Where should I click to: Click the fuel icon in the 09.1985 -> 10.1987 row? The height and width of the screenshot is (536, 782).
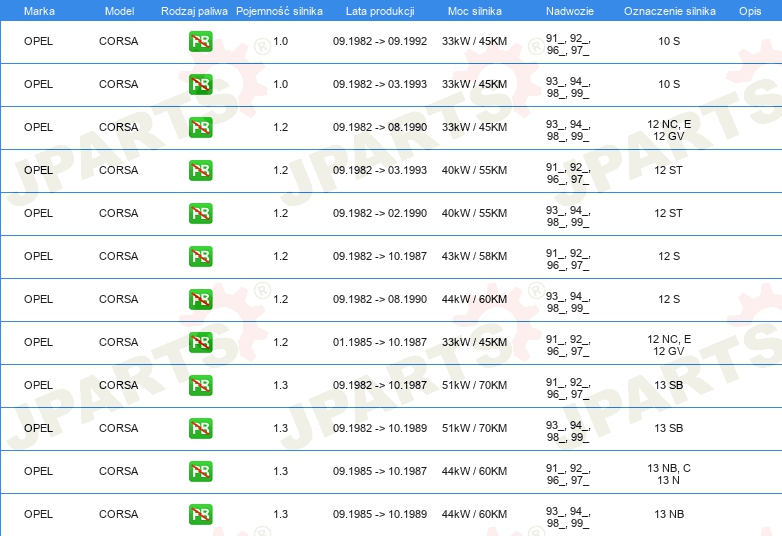pos(200,471)
